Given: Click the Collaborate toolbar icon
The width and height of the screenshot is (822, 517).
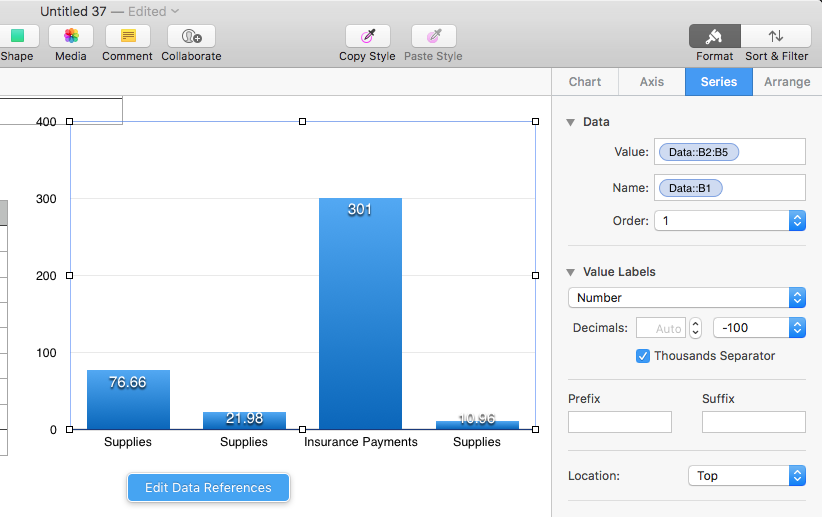Looking at the screenshot, I should click(191, 36).
